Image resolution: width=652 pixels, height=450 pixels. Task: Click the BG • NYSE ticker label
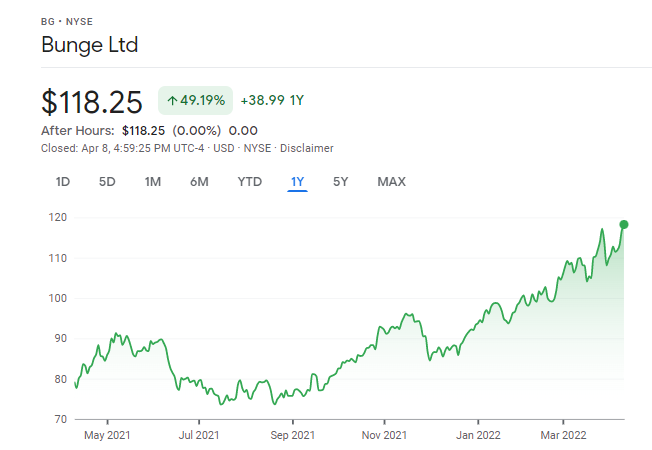pos(67,22)
